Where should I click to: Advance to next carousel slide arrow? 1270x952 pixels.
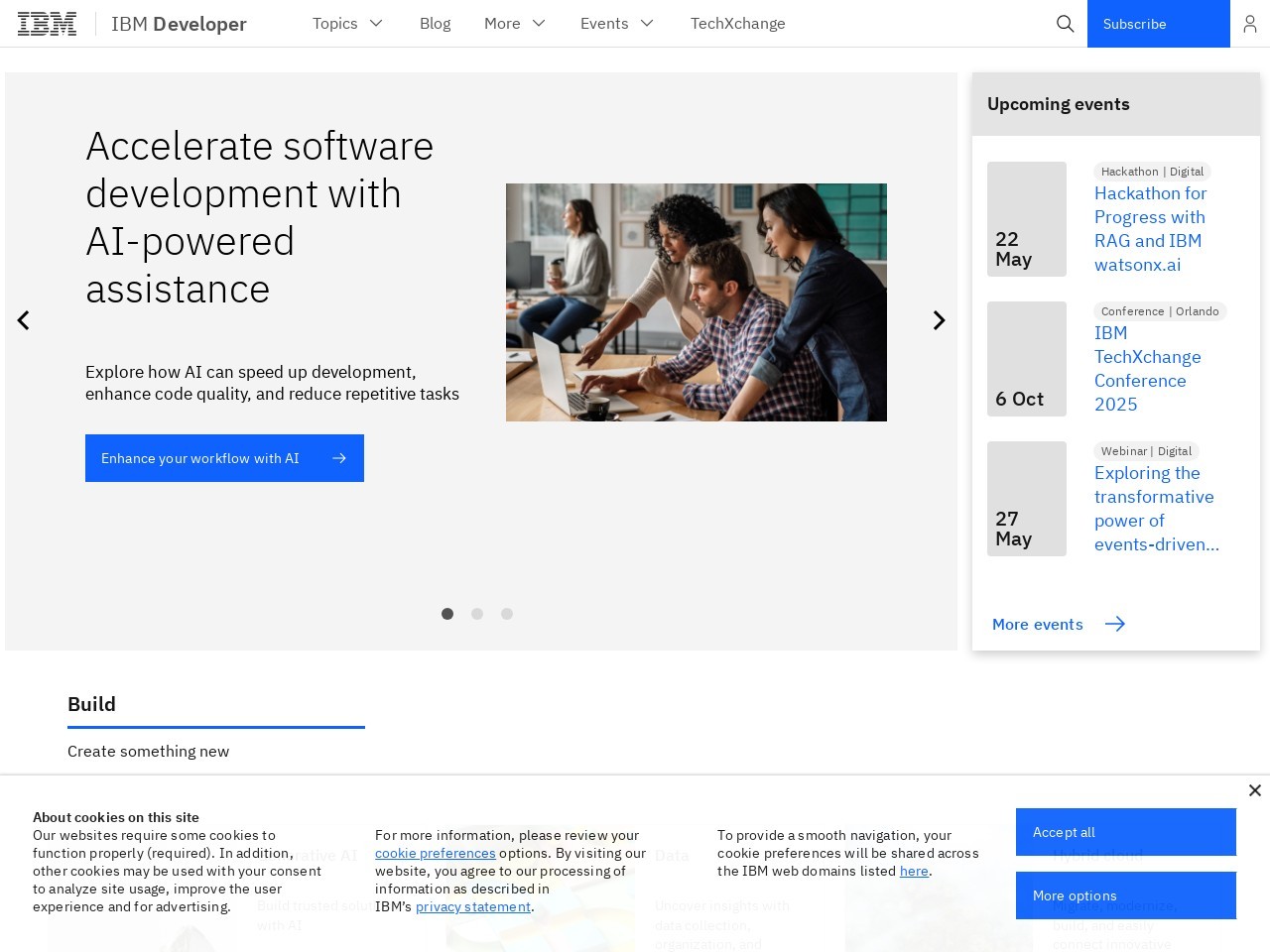[939, 320]
